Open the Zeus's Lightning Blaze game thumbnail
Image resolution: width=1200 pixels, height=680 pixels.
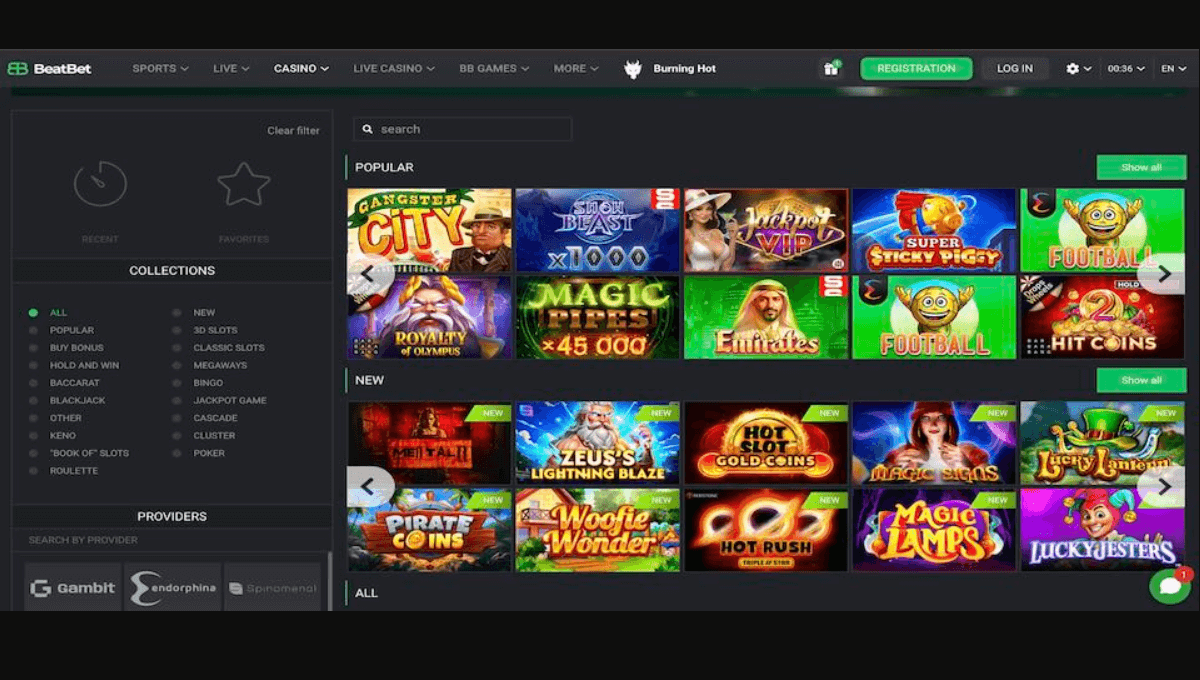[597, 442]
